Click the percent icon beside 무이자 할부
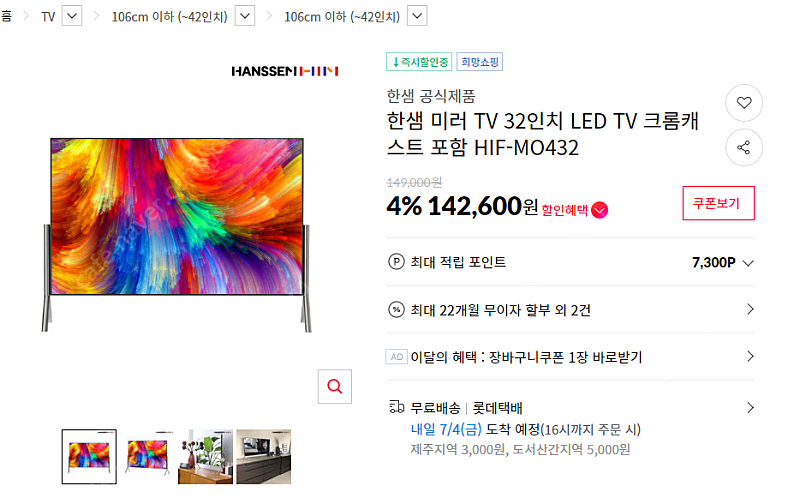 click(x=396, y=310)
